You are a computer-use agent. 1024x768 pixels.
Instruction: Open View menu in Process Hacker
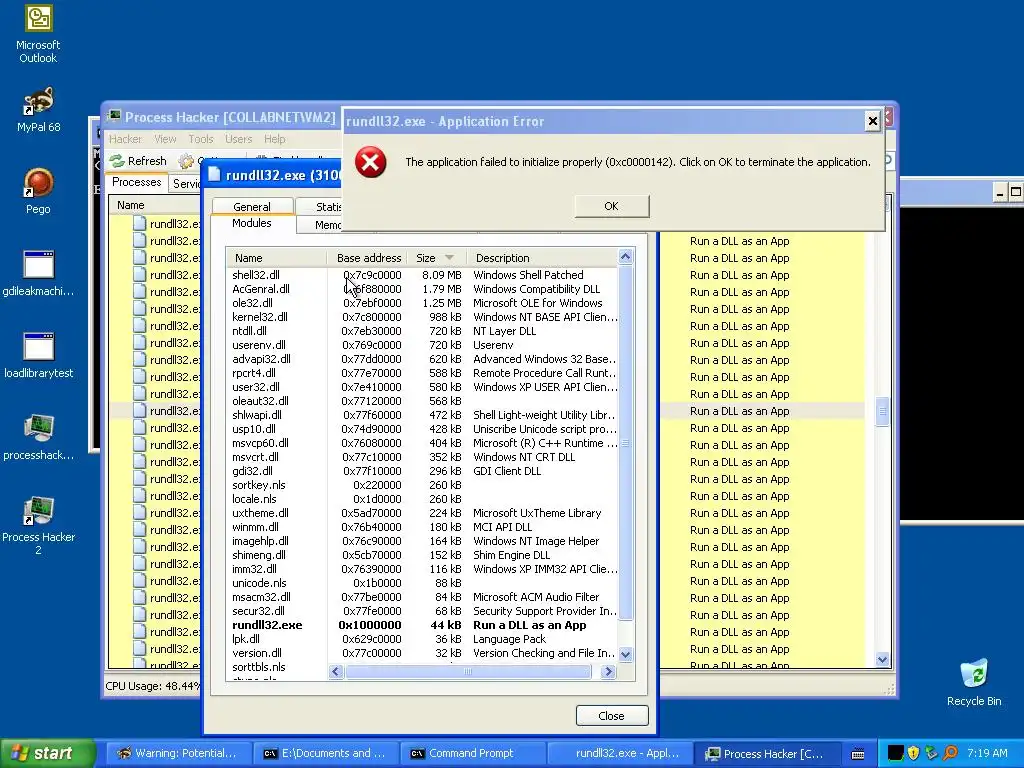pyautogui.click(x=165, y=139)
